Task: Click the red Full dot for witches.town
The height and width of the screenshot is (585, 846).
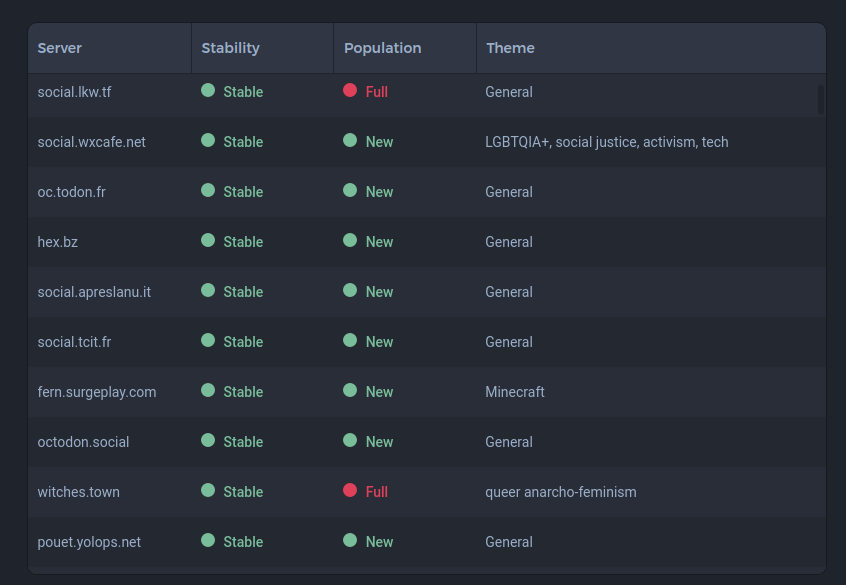Action: (350, 490)
